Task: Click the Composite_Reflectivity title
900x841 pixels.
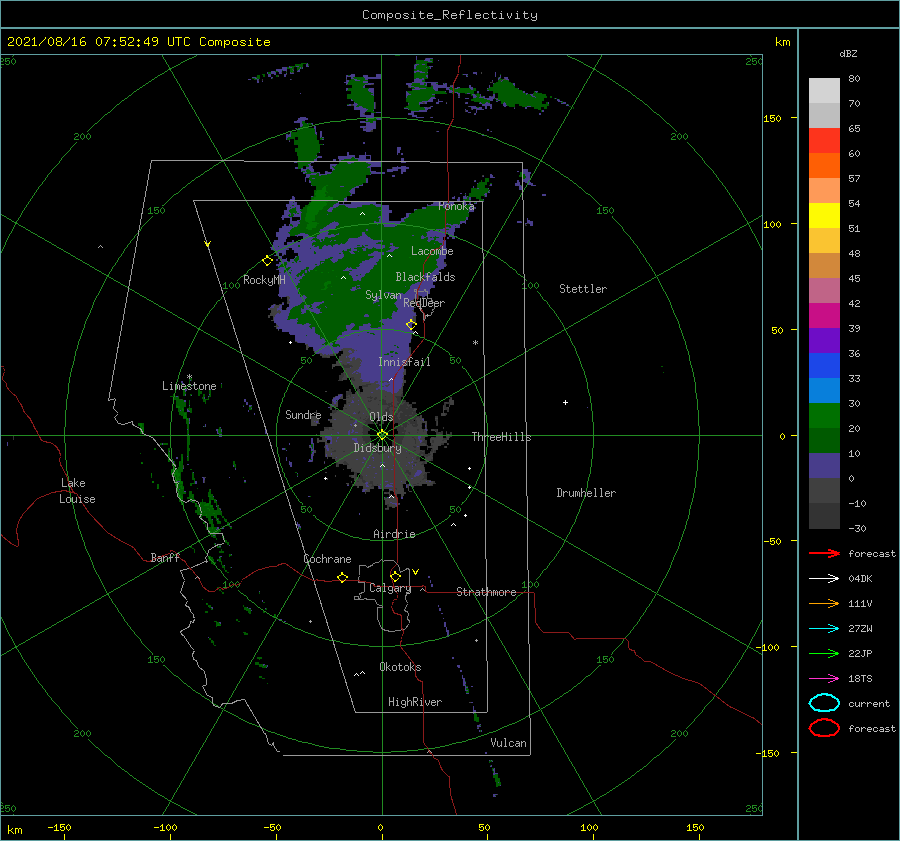Action: [449, 15]
